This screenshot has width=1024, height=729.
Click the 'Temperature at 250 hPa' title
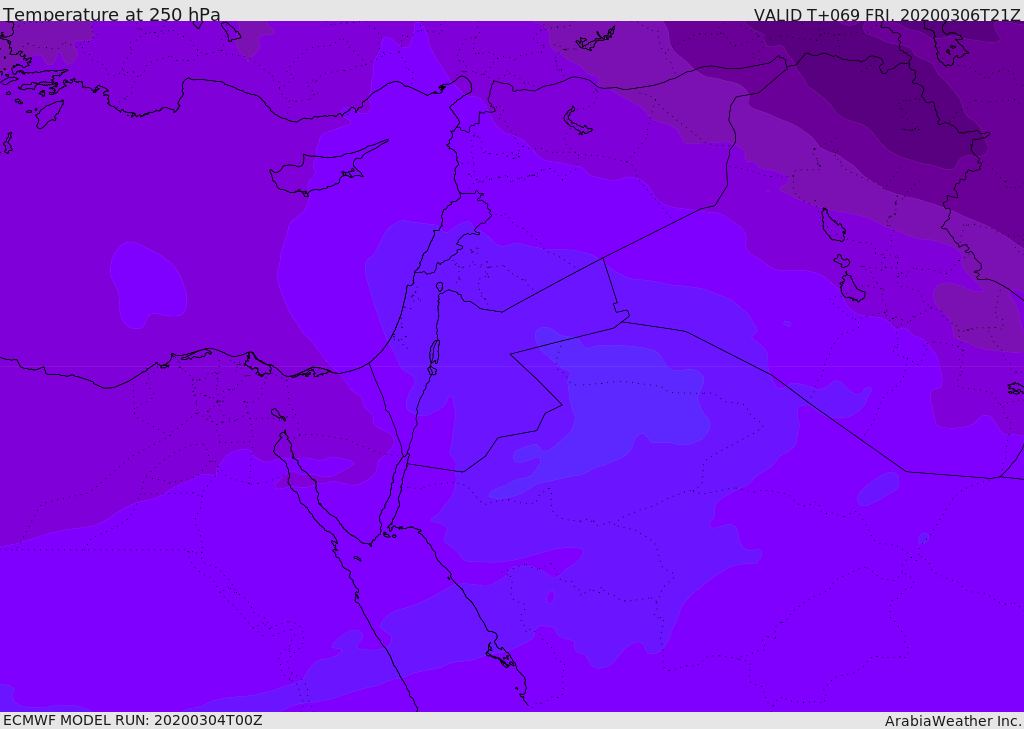112,15
